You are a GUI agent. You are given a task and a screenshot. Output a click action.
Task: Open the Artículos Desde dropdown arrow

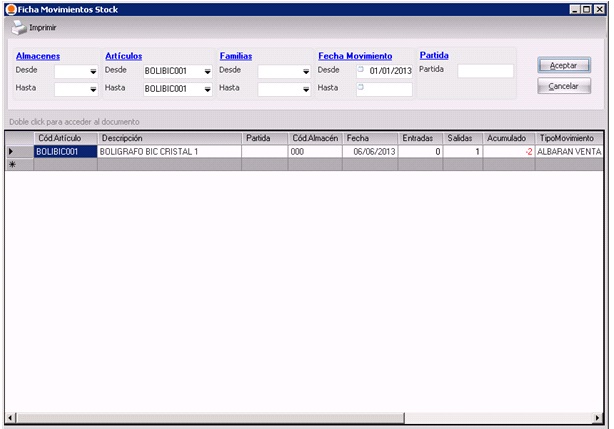(207, 72)
